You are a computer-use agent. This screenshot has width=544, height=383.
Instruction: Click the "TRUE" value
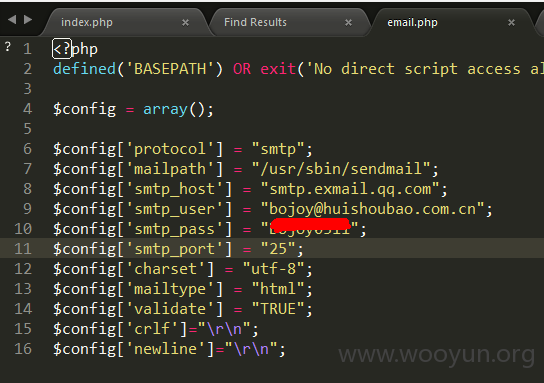pos(278,309)
